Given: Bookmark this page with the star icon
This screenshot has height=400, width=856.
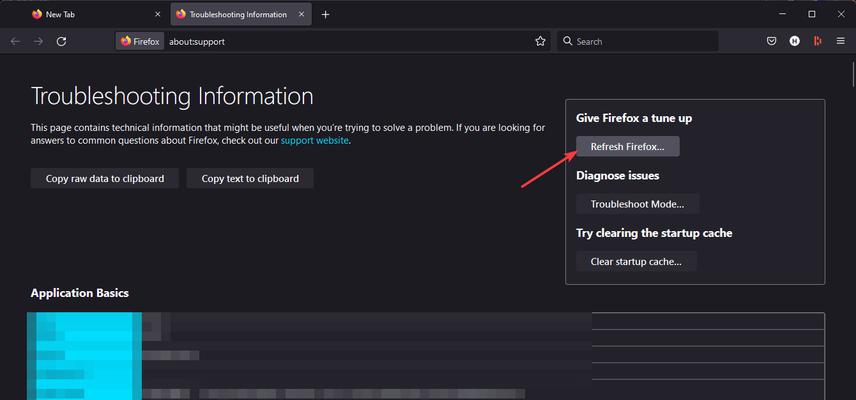Looking at the screenshot, I should [540, 41].
